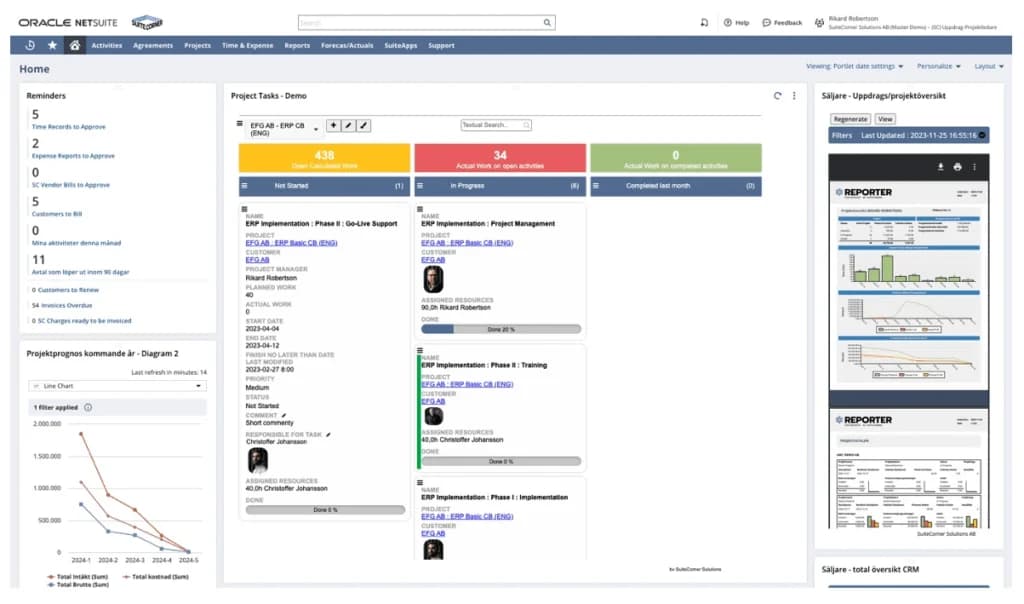This screenshot has height=604, width=1024.
Task: Click the Help question mark icon
Action: click(x=728, y=22)
